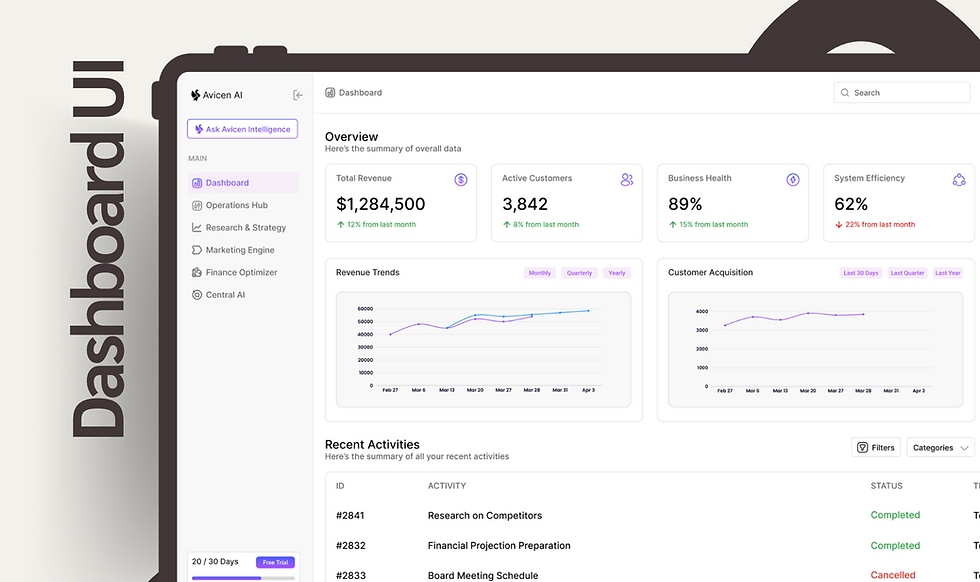Click the Operations Hub sidebar icon
The height and width of the screenshot is (582, 980).
[197, 205]
